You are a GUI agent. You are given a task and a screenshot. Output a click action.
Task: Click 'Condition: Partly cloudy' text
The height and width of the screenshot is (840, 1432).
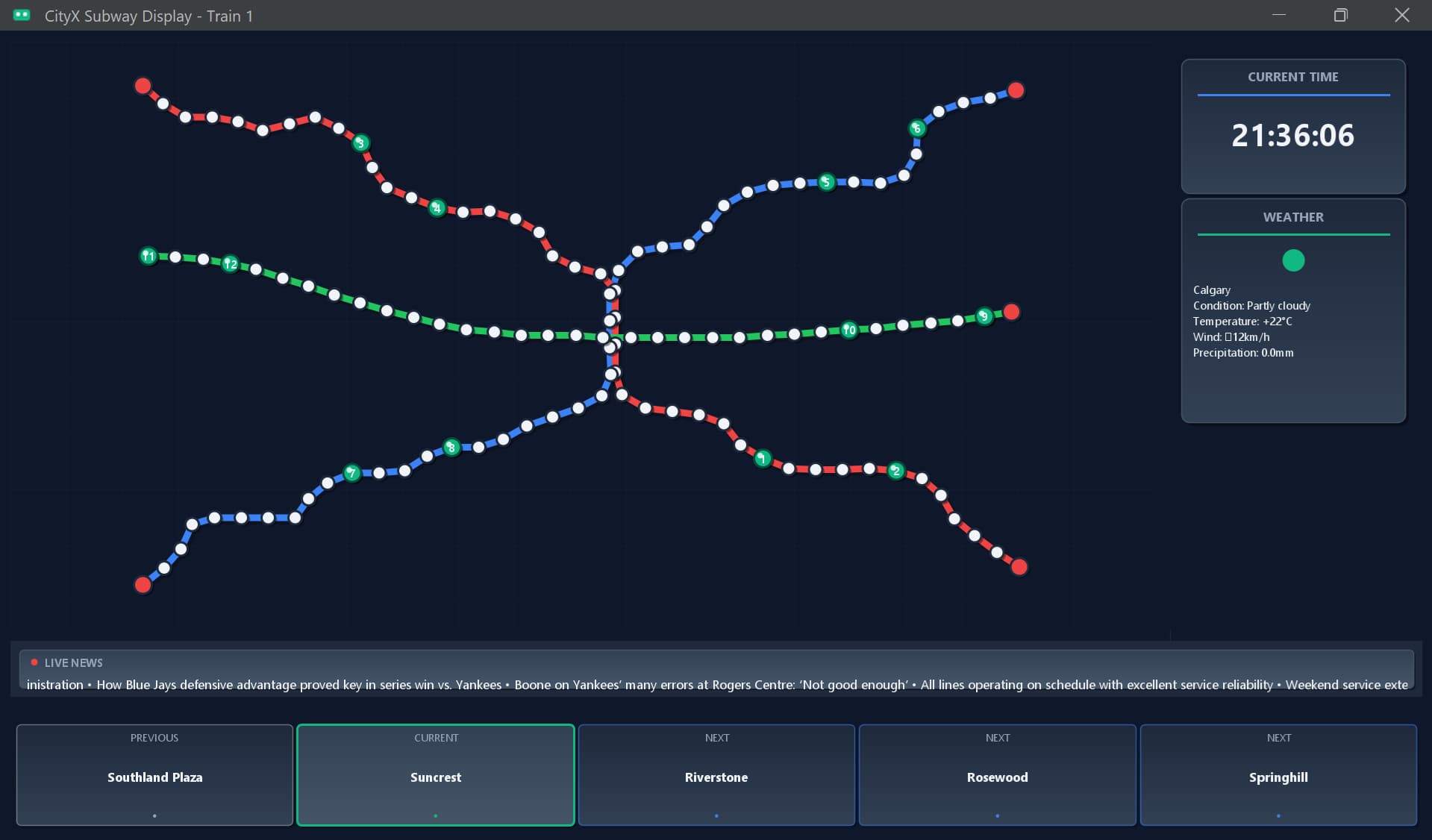click(x=1251, y=306)
